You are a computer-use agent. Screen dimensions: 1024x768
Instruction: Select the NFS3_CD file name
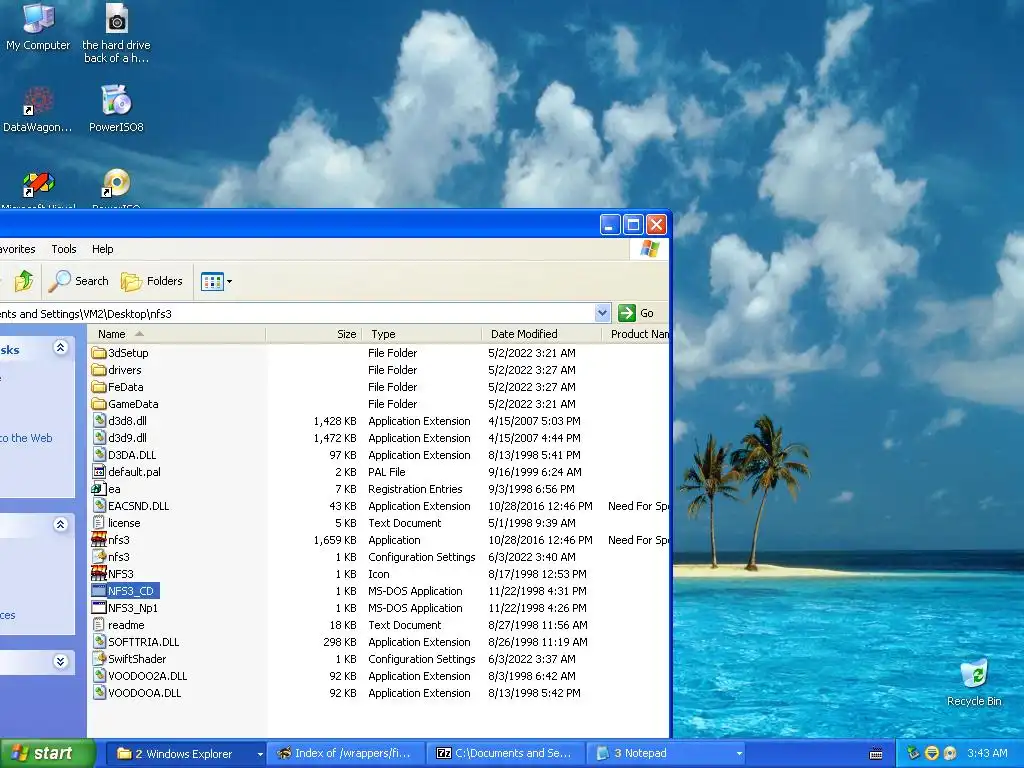(131, 591)
